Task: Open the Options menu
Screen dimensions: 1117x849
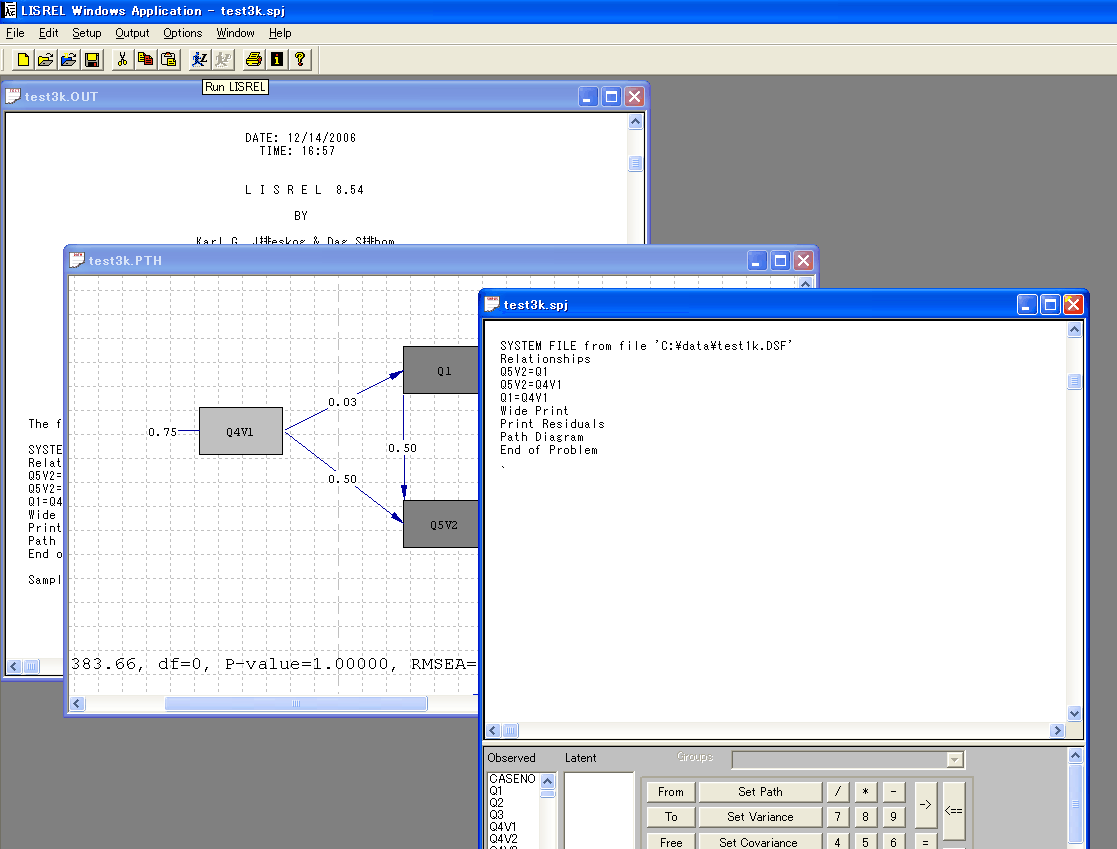Action: (182, 33)
